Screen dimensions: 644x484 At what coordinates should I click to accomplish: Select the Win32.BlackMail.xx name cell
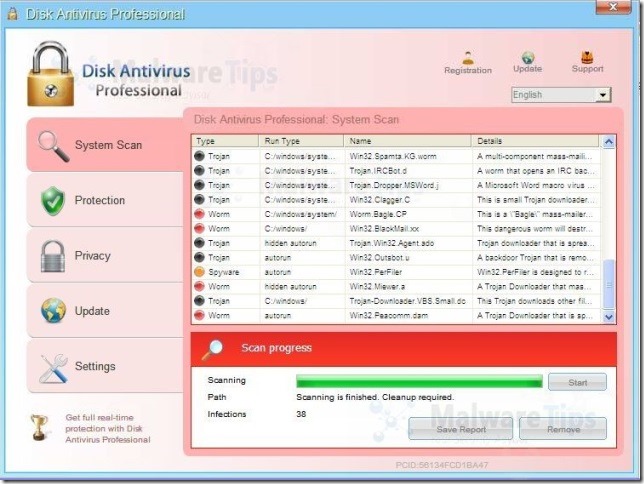click(384, 228)
